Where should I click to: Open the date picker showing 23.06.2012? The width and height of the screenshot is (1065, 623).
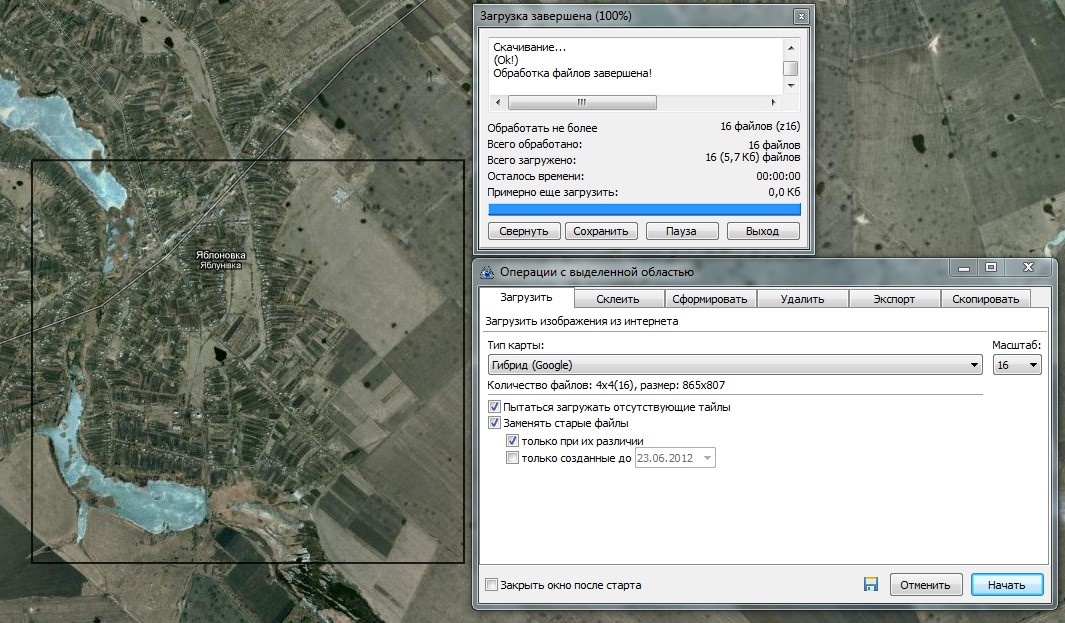click(708, 458)
